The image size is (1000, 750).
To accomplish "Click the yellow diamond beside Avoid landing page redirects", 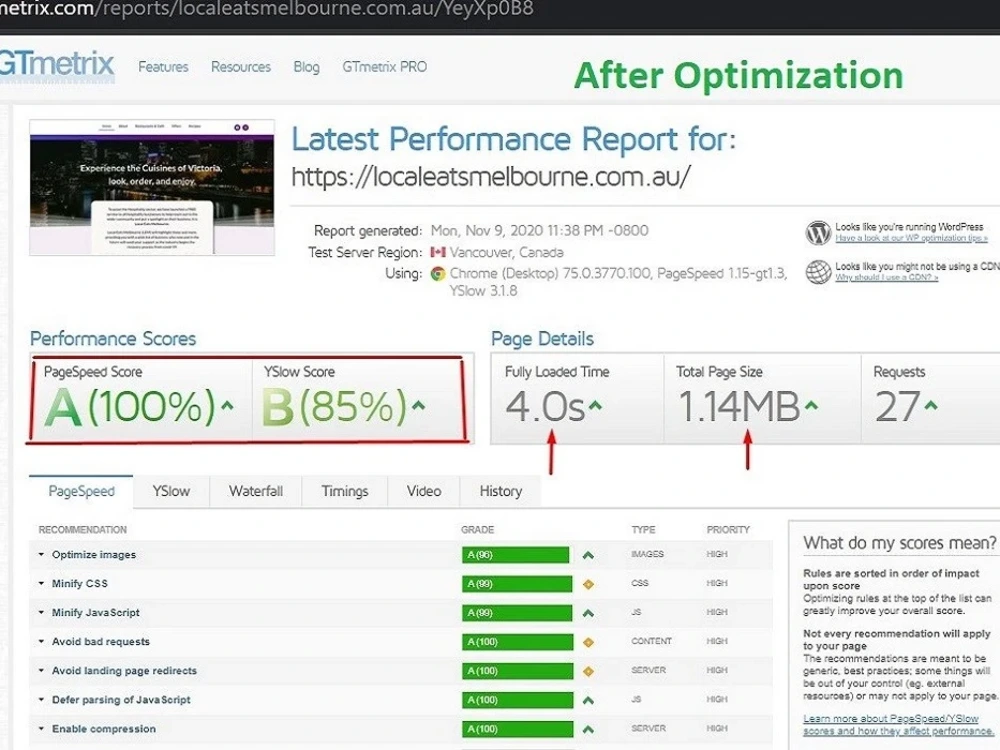I will pyautogui.click(x=588, y=670).
